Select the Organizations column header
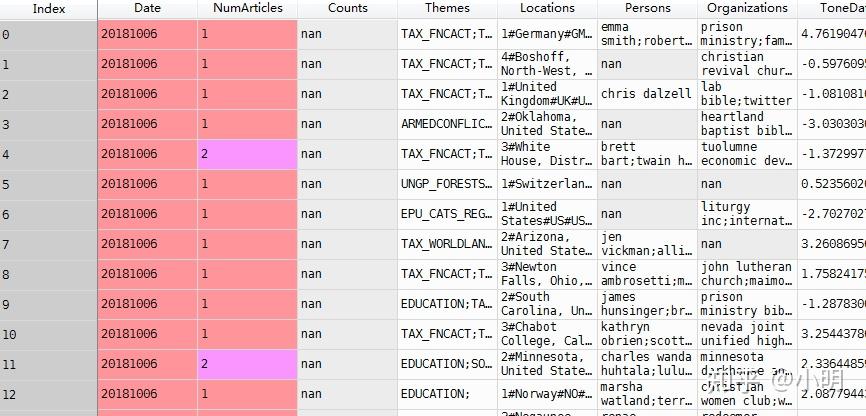 click(x=746, y=8)
